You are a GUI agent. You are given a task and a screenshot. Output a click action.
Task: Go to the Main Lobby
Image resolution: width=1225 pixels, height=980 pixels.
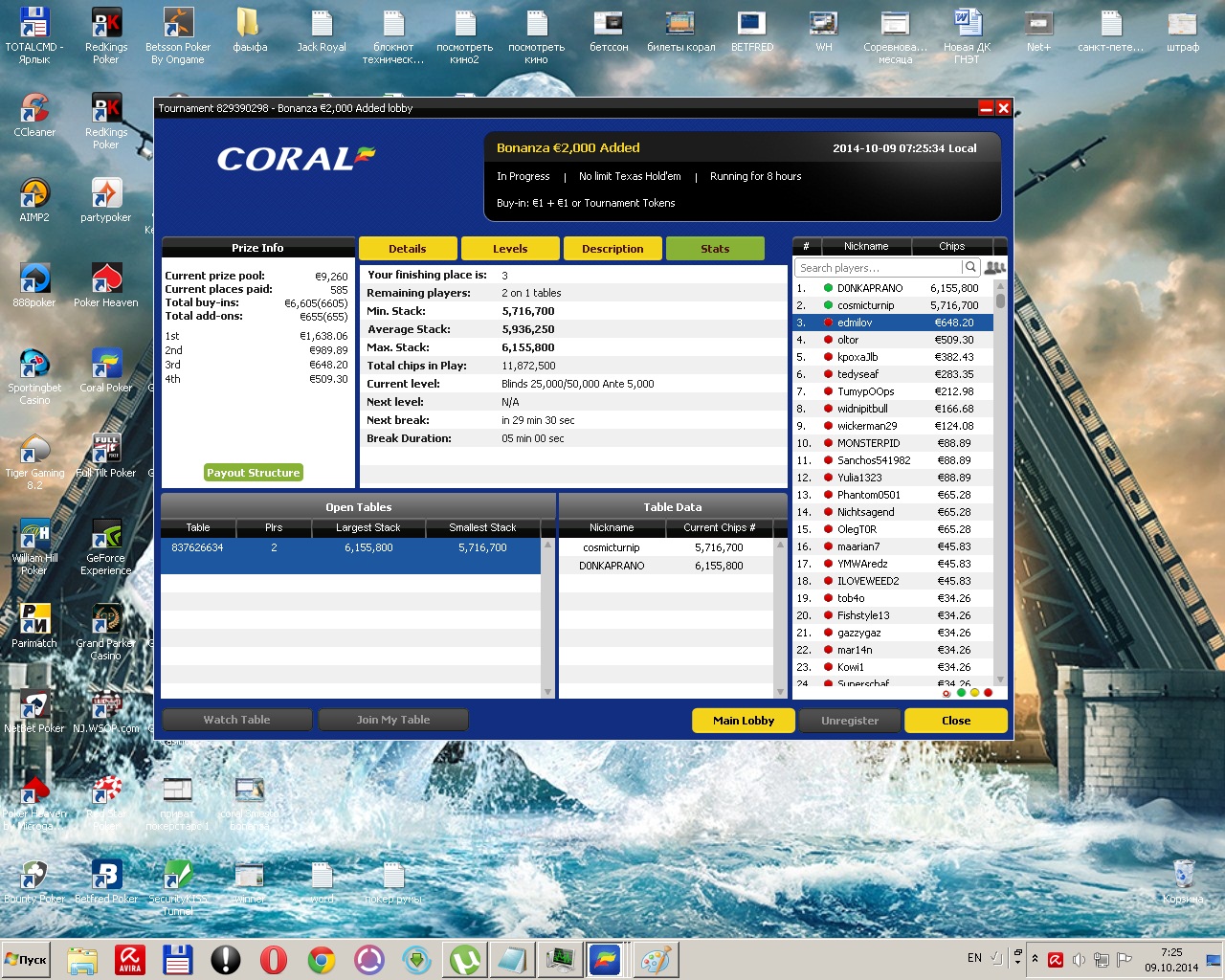[744, 721]
